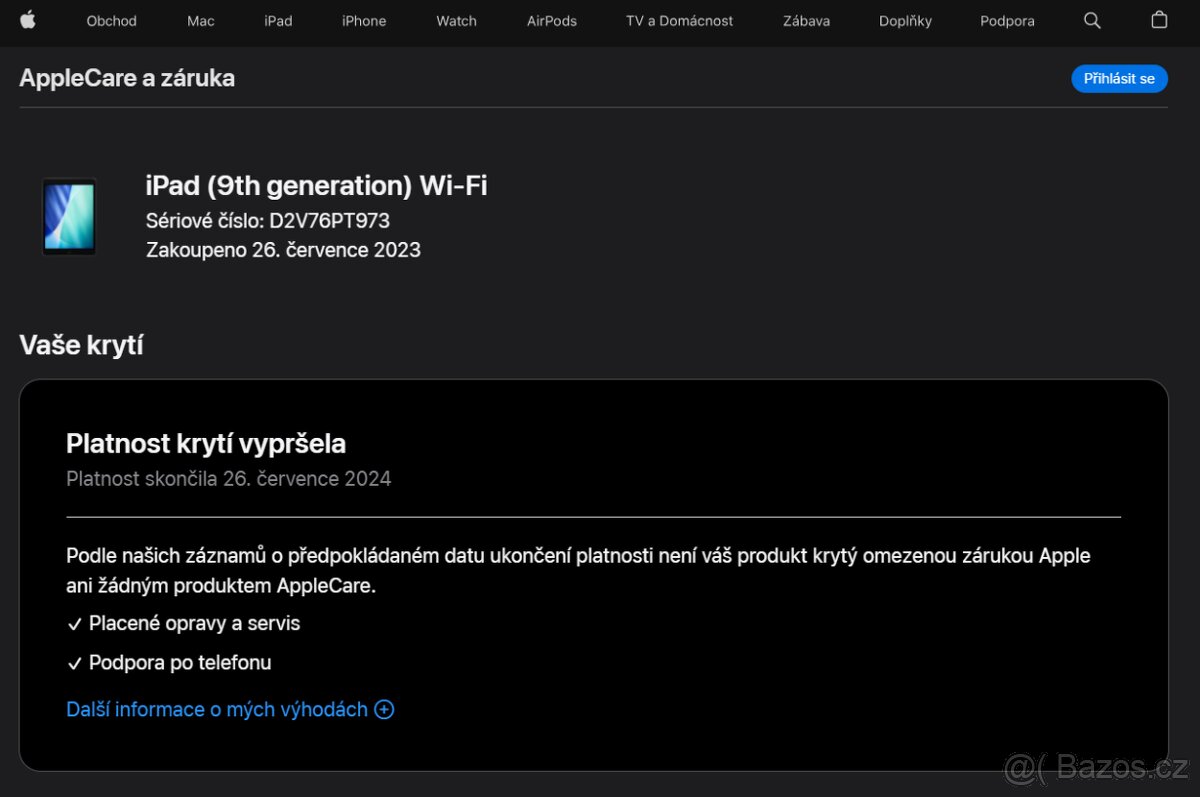This screenshot has height=797, width=1200.
Task: Select iPhone in navigation bar
Action: coord(364,21)
